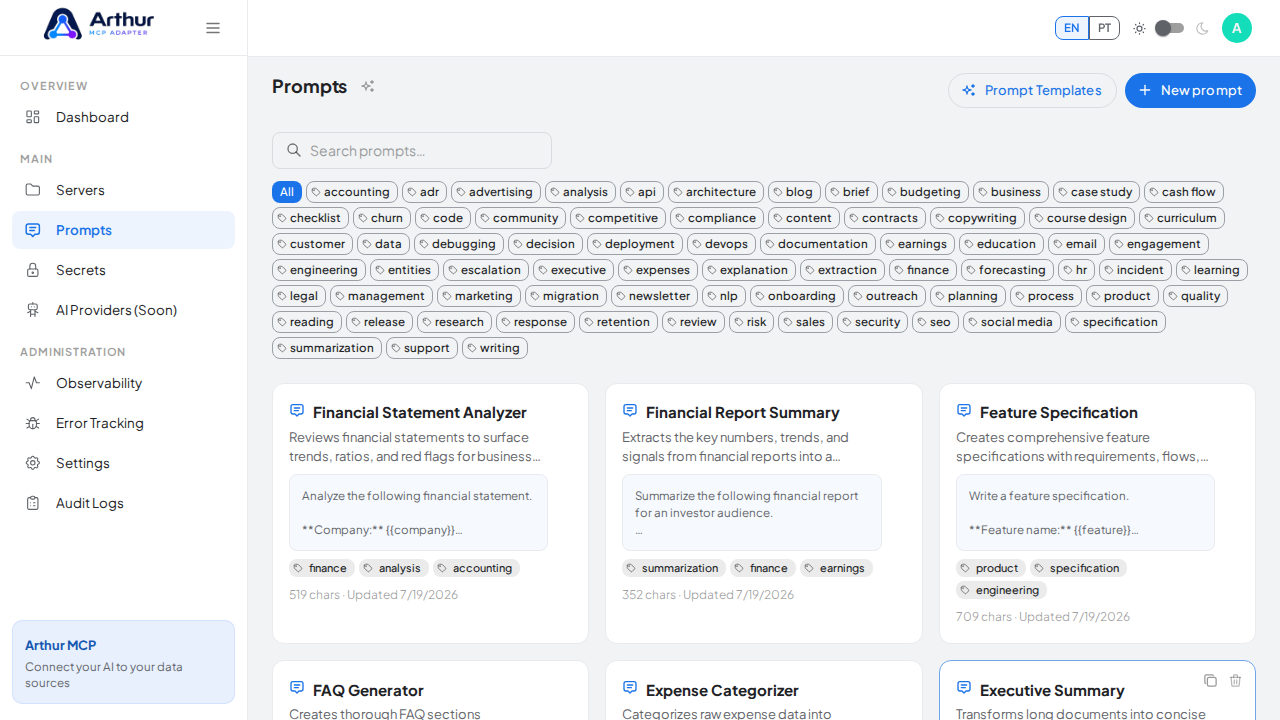Click the Observability pulse icon

[33, 383]
